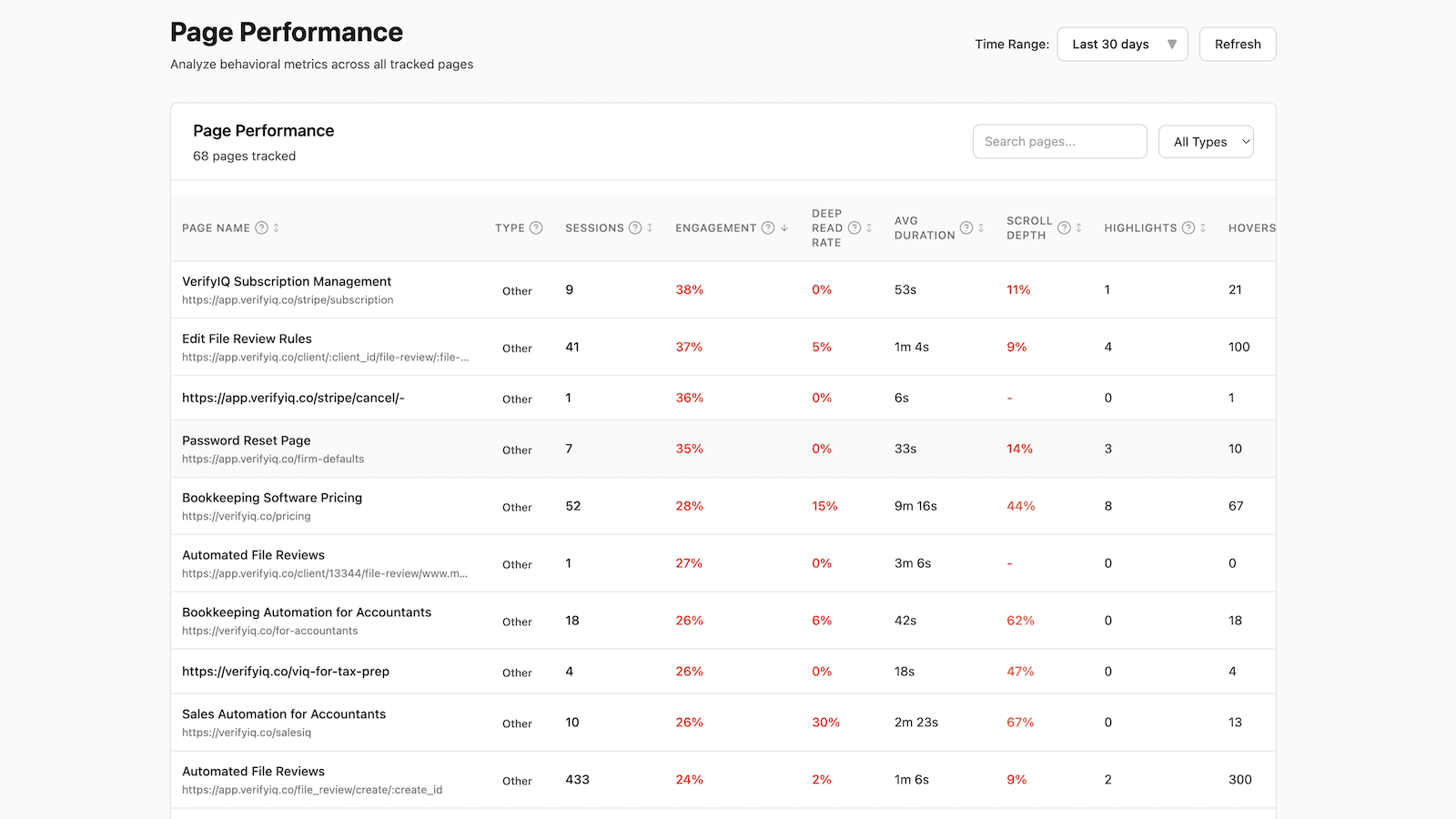
Task: Click the sort arrows next to Page Name
Action: (277, 227)
